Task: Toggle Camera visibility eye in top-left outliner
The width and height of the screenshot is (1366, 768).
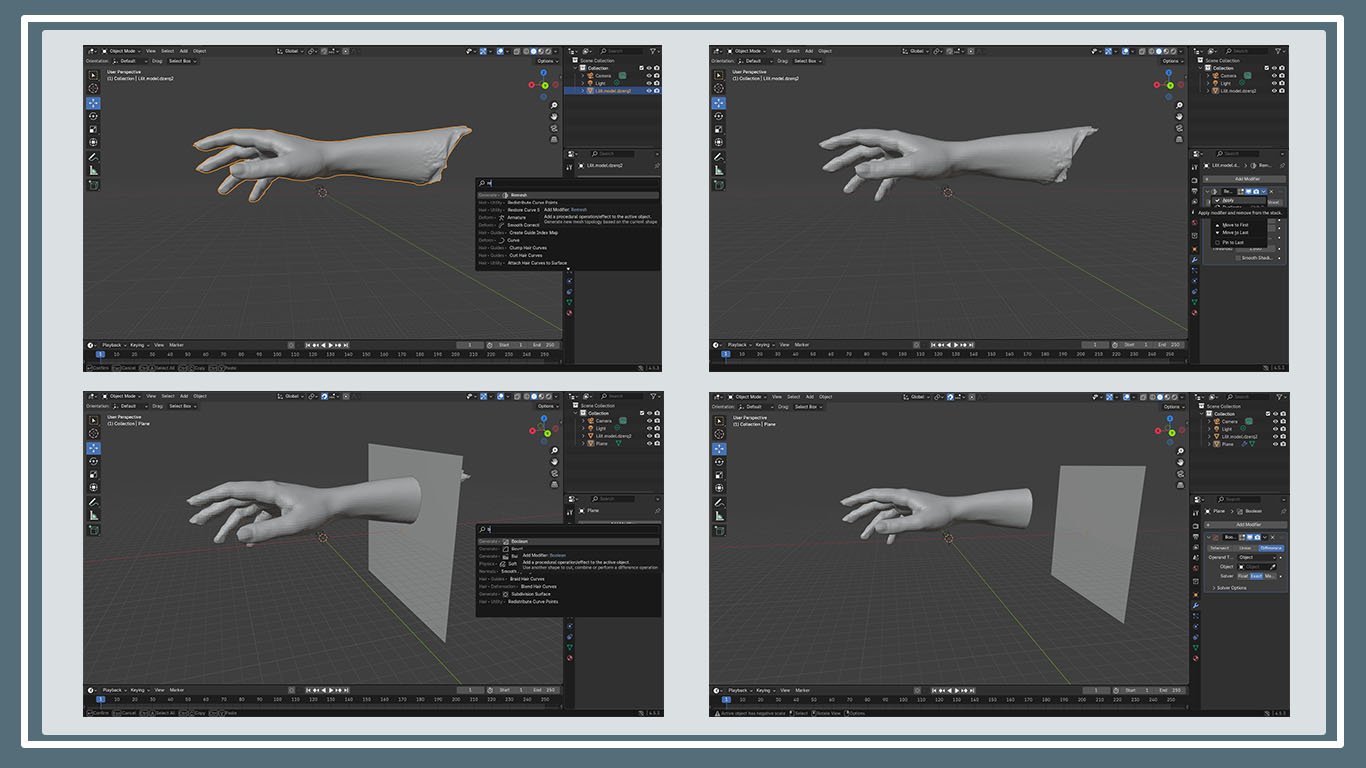Action: [649, 76]
